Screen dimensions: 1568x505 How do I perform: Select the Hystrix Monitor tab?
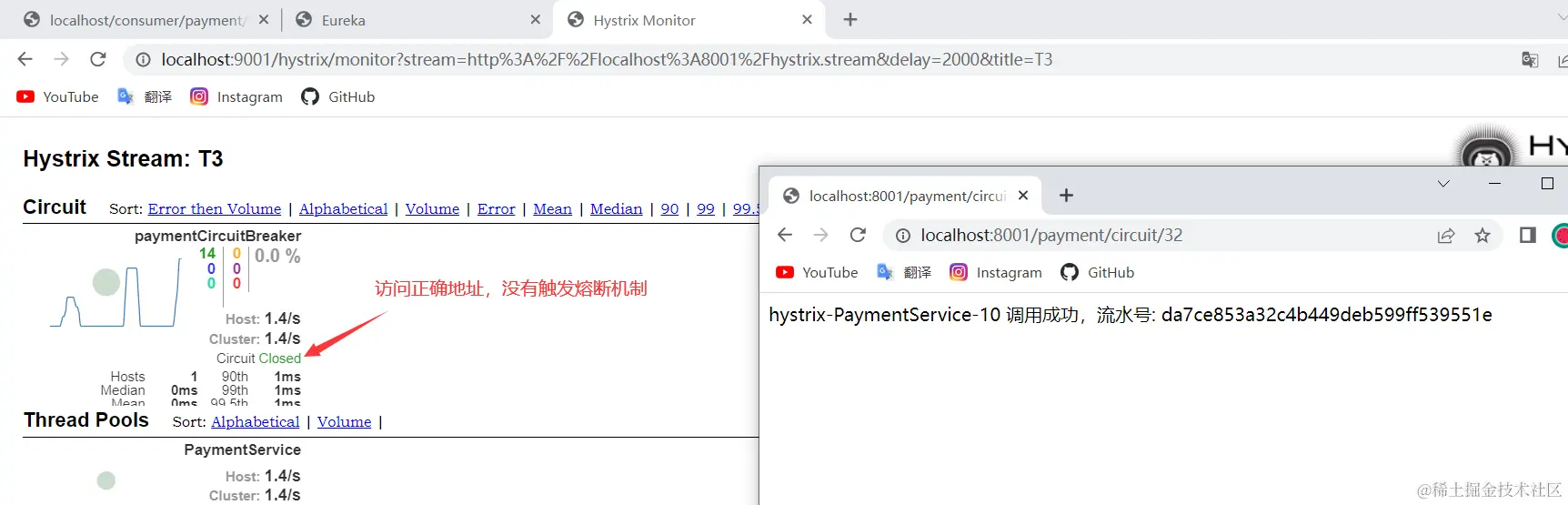[x=689, y=20]
